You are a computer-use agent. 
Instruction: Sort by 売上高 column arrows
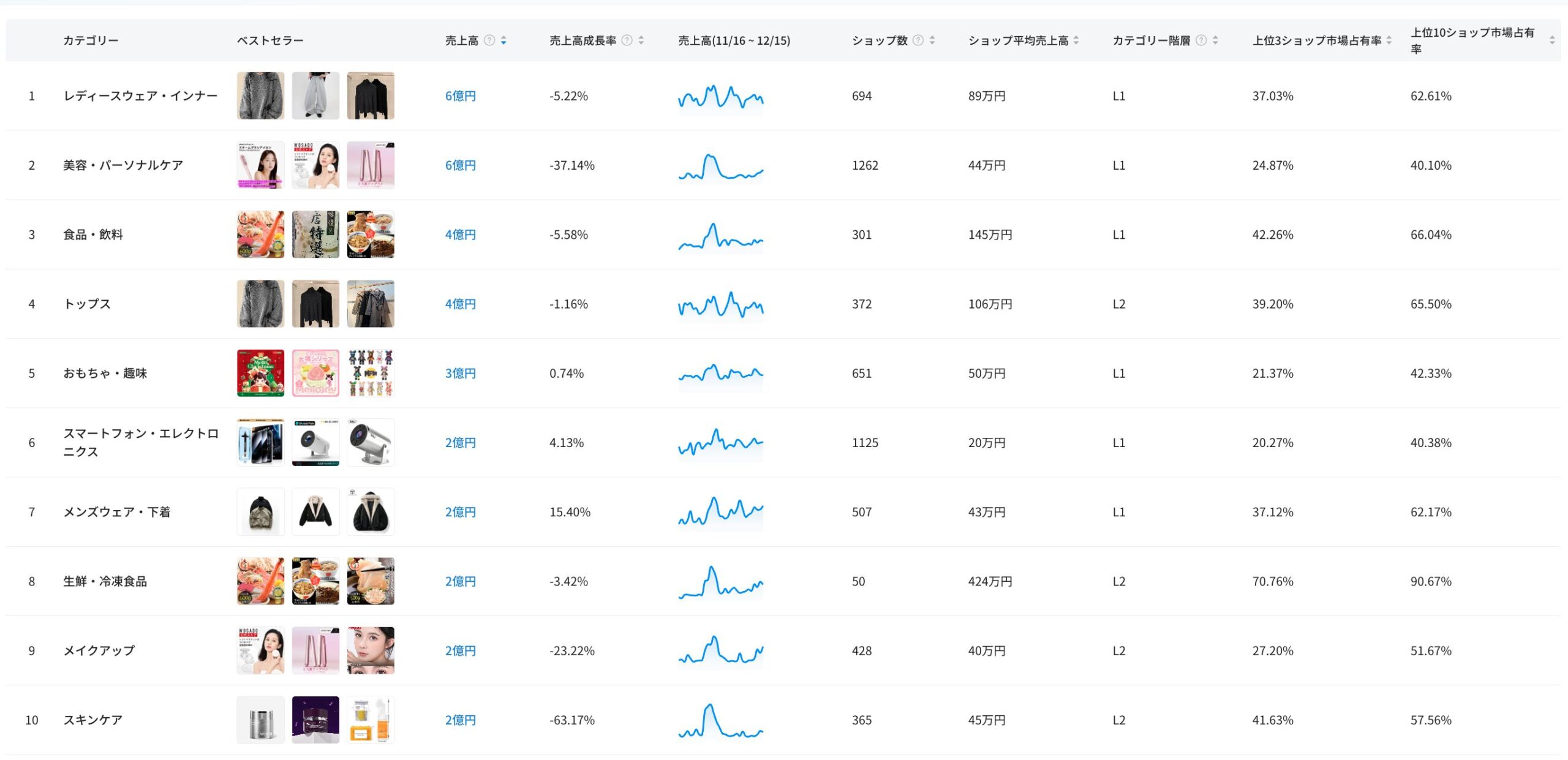(x=503, y=40)
